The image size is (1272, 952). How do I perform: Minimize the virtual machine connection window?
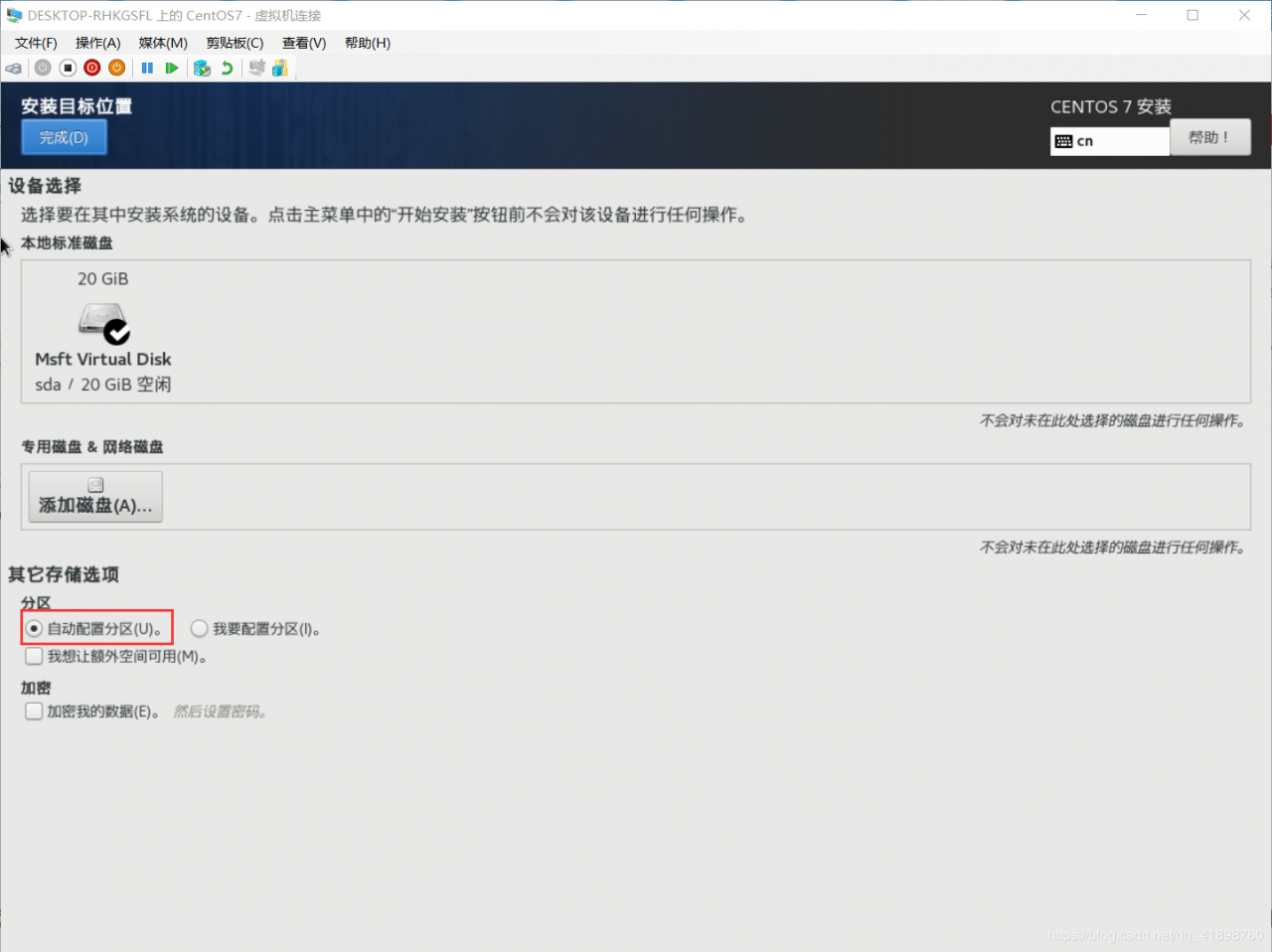click(1141, 15)
